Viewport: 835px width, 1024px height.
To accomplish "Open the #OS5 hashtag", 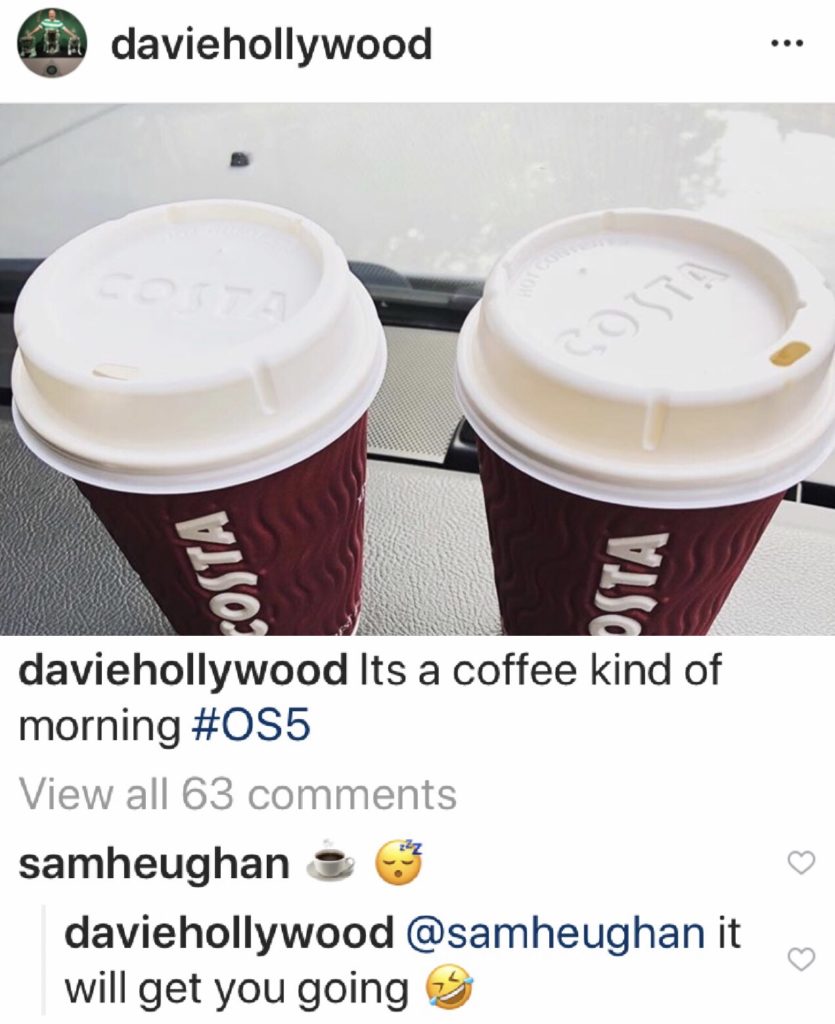I will (x=252, y=727).
